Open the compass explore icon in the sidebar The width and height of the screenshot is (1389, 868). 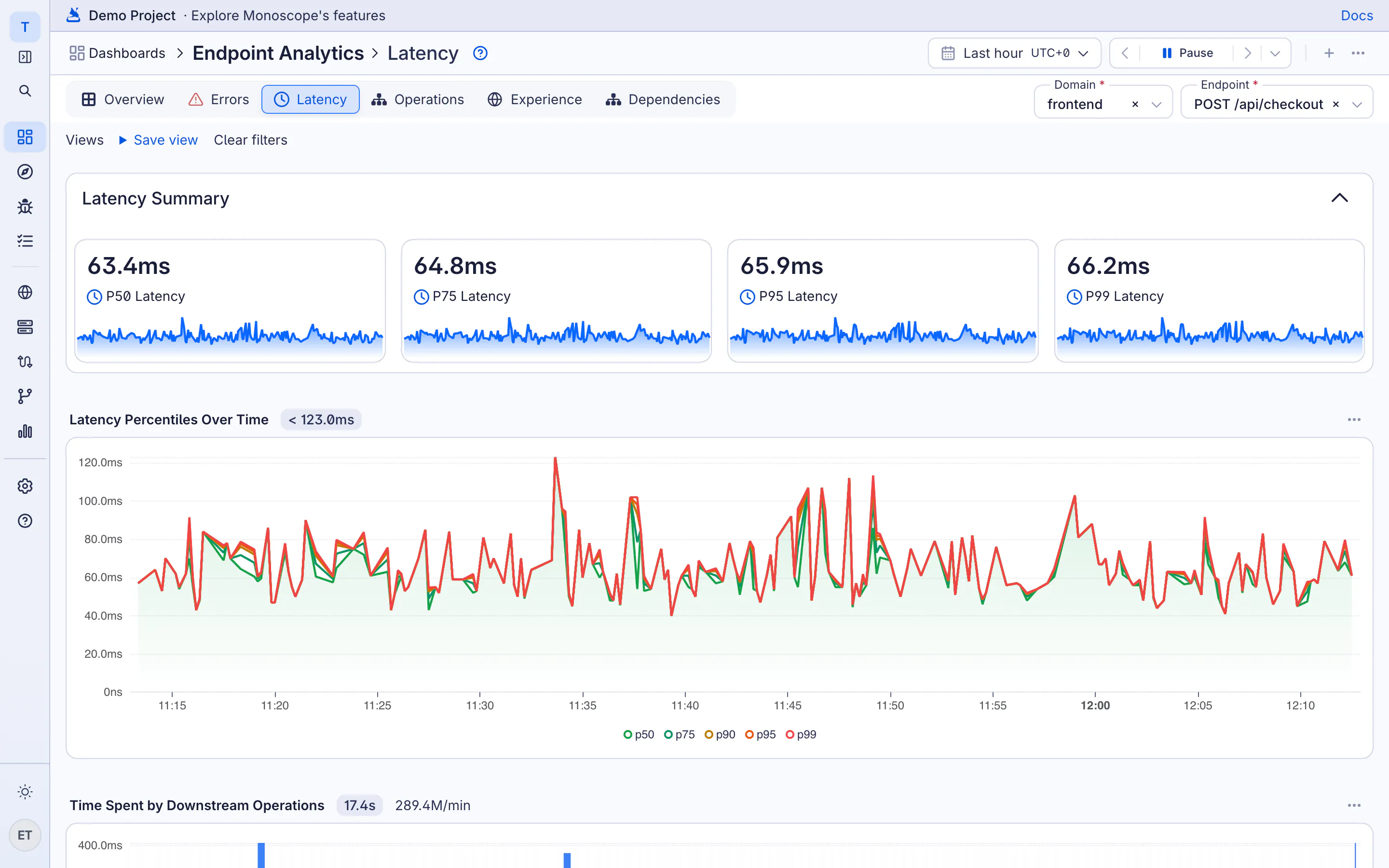25,172
